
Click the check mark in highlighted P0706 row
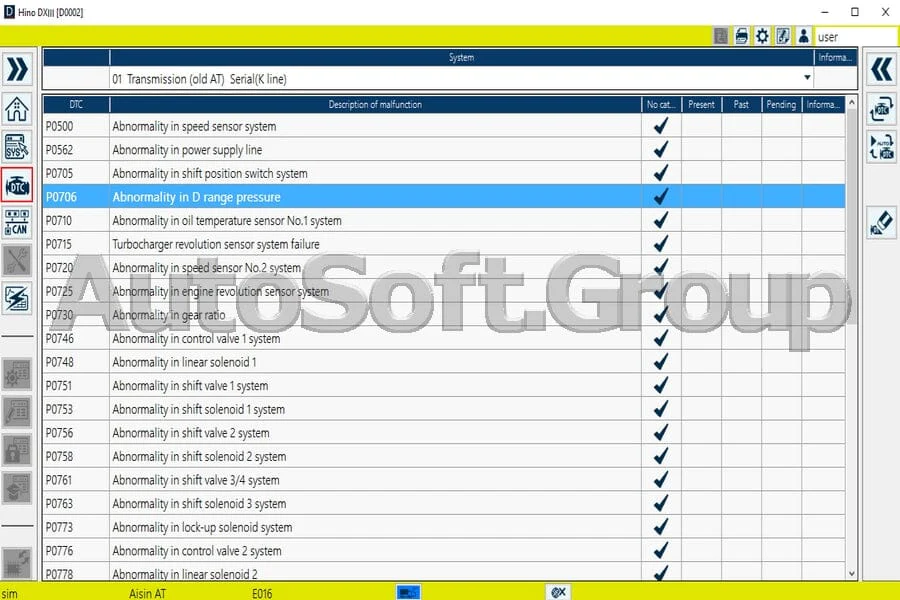click(x=661, y=196)
